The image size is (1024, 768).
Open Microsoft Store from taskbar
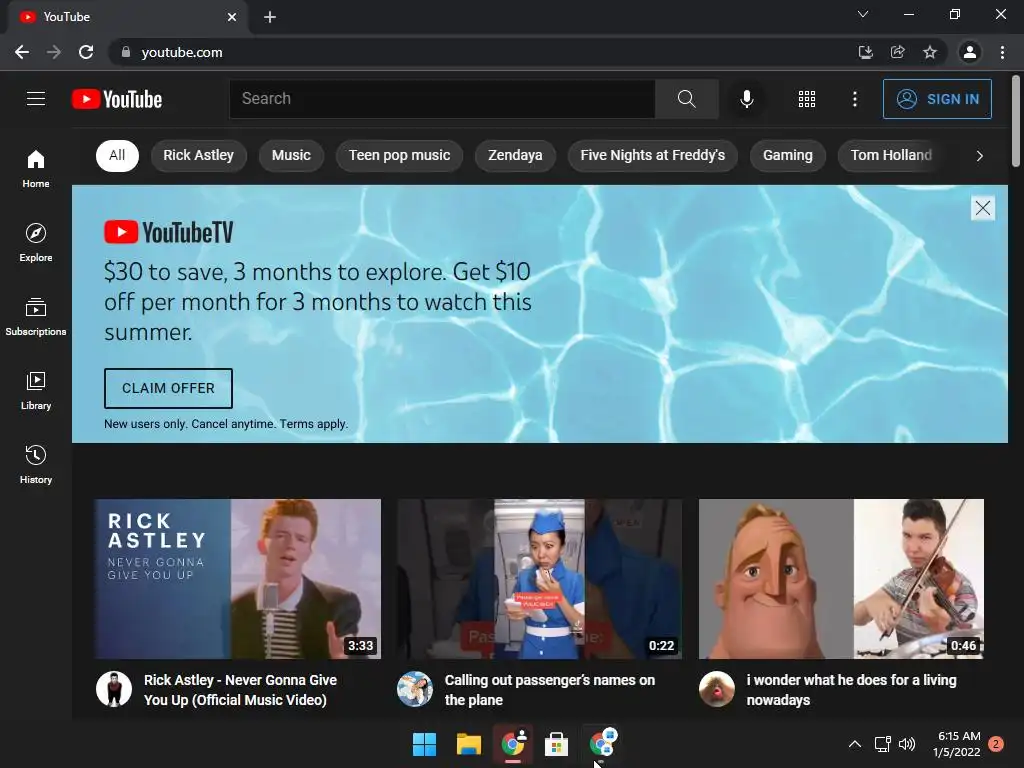[x=556, y=744]
